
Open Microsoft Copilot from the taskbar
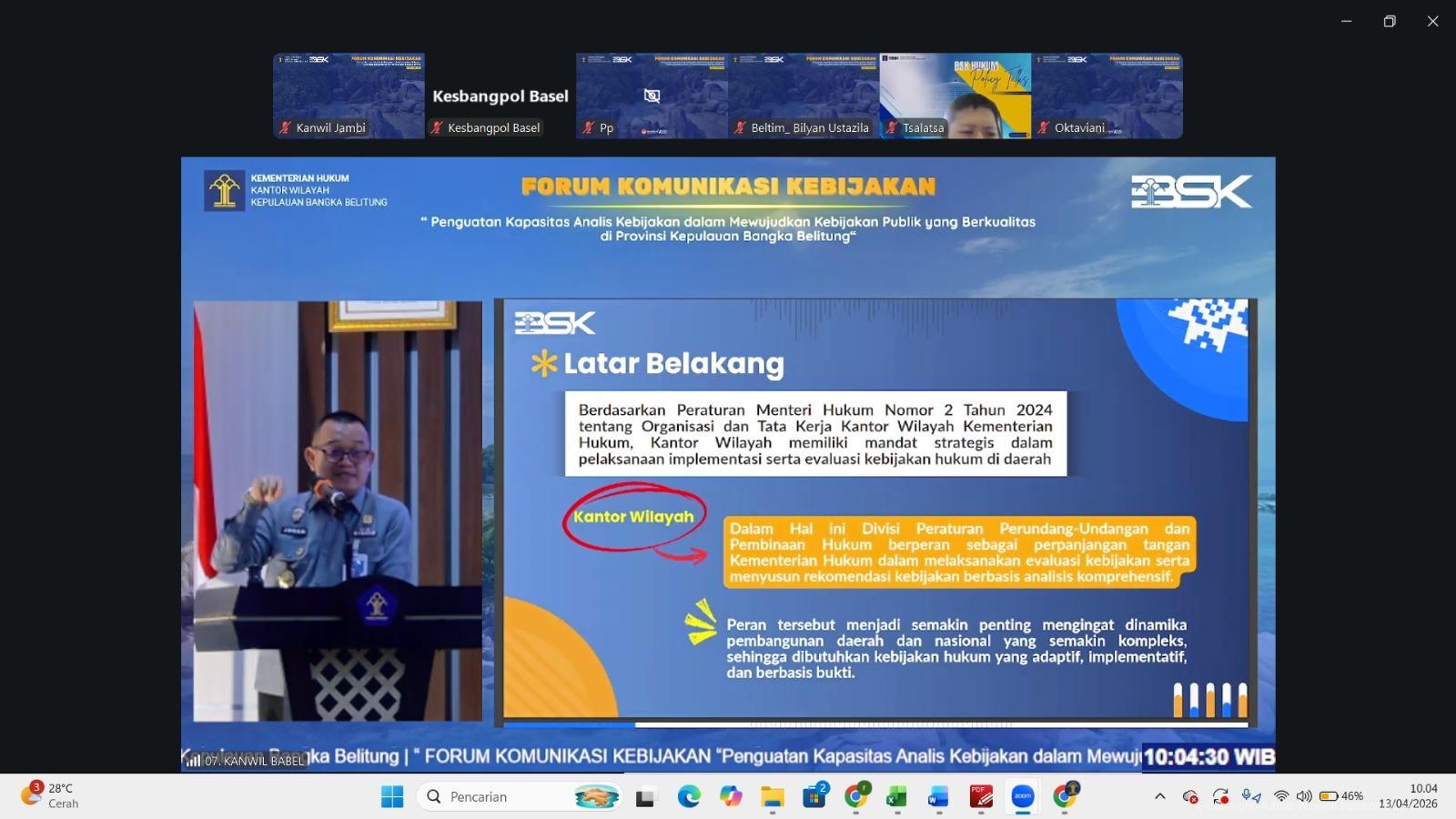pos(731,796)
